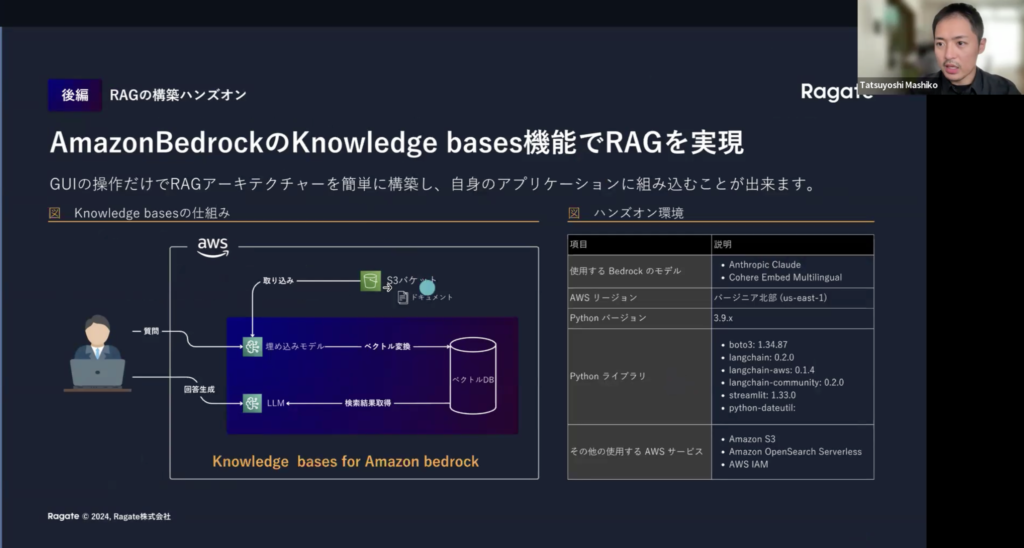
Task: Click the LLM text label
Action: (x=276, y=403)
